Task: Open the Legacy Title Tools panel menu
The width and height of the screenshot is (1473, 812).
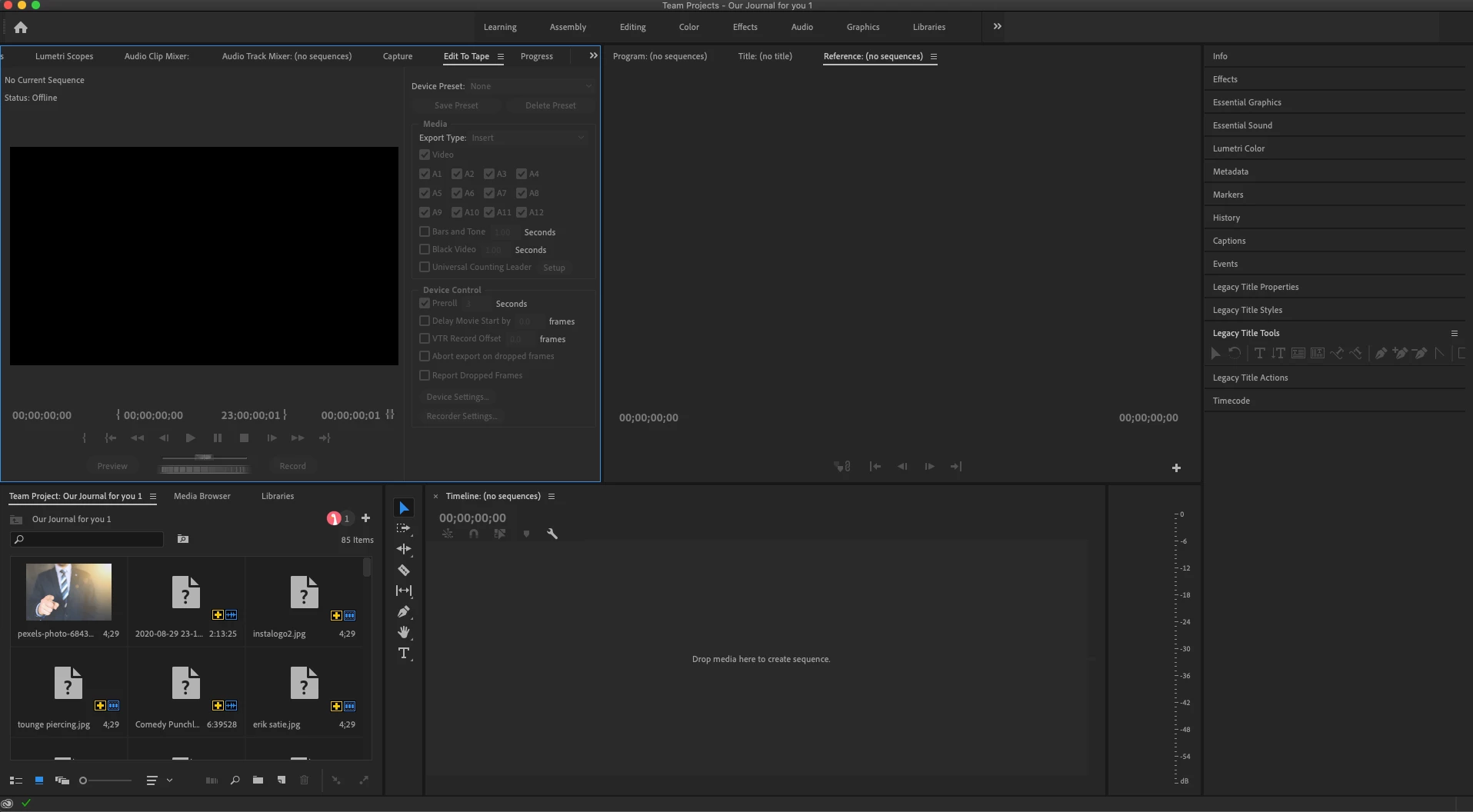Action: (x=1455, y=333)
